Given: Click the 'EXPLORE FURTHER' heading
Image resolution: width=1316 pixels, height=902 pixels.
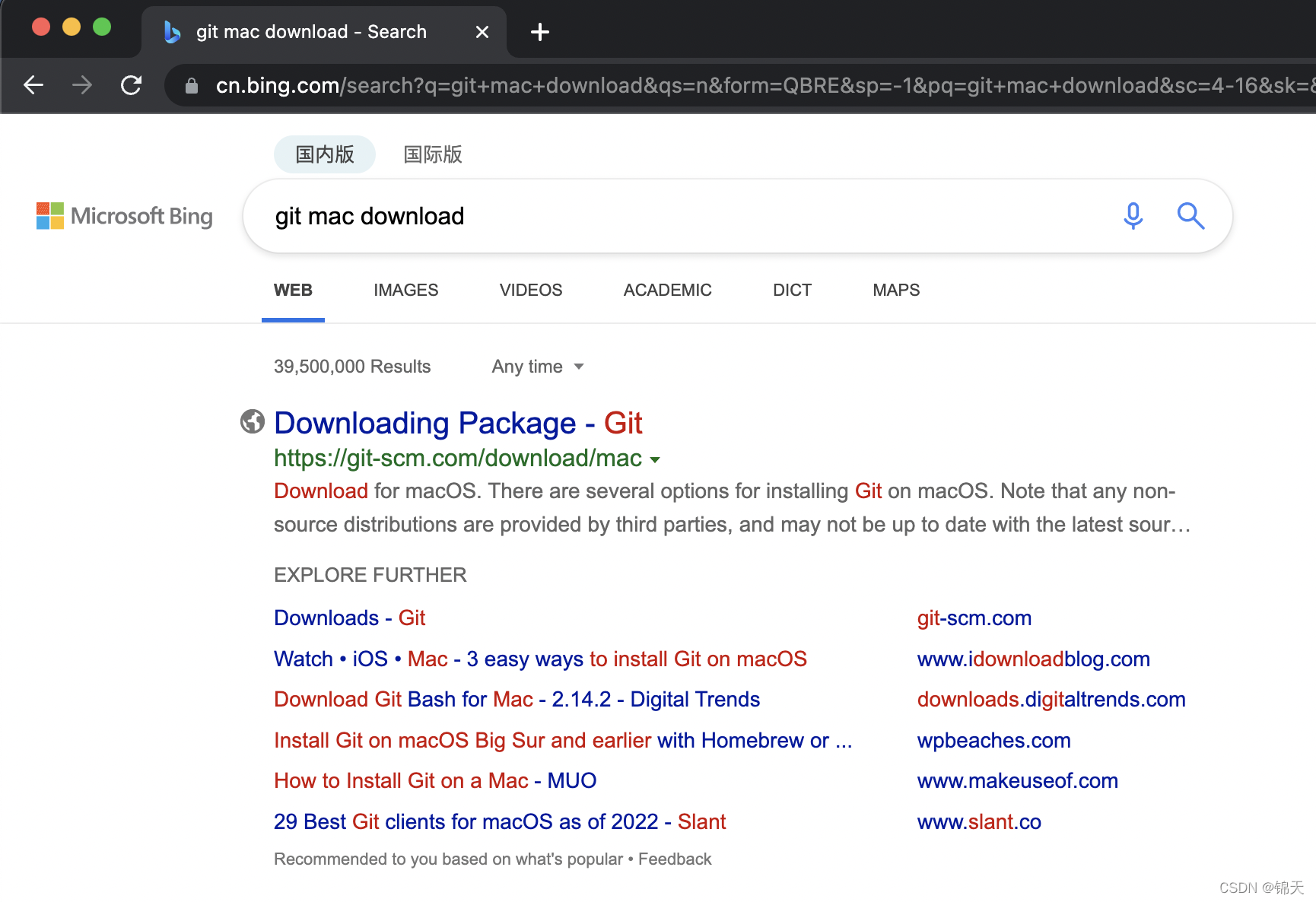Looking at the screenshot, I should coord(370,575).
